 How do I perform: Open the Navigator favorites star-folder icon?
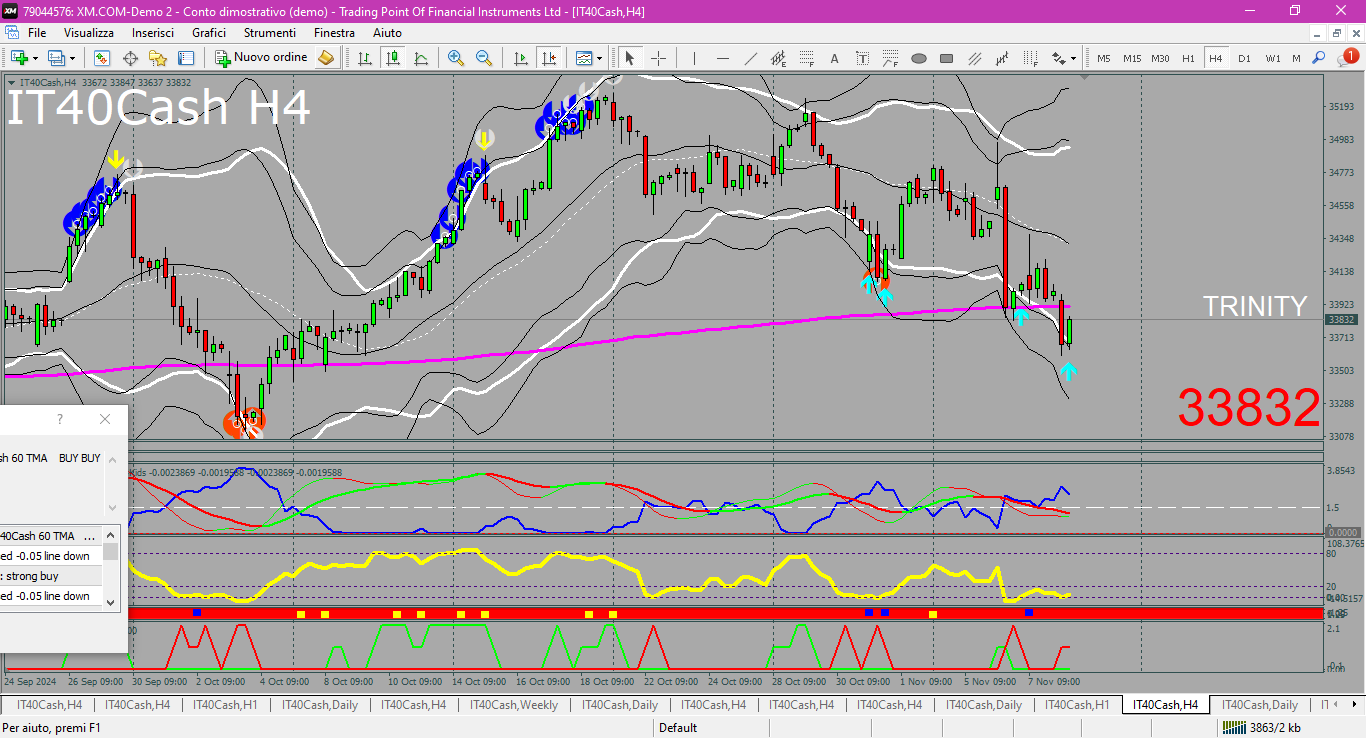[158, 58]
